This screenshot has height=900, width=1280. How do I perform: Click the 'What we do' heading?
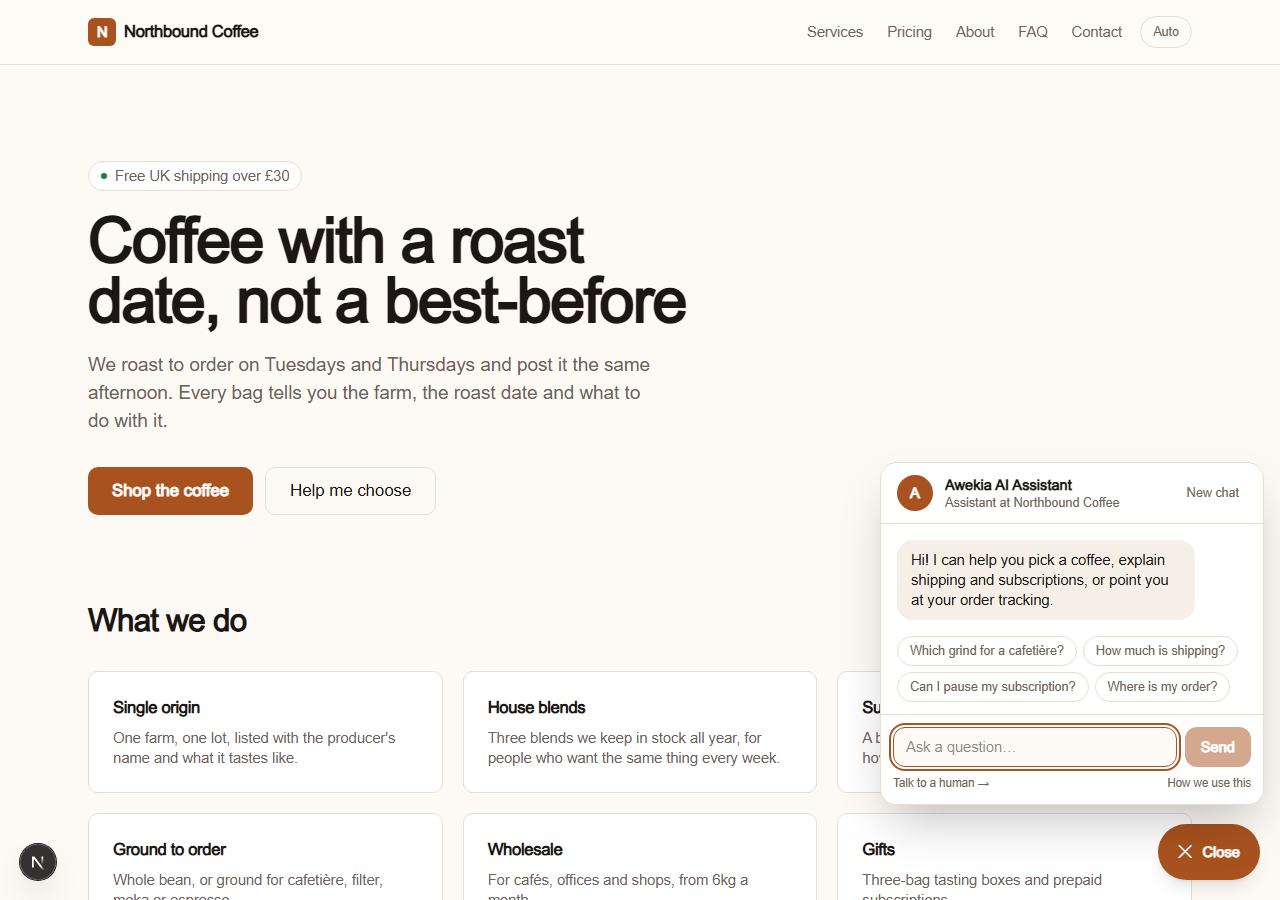167,620
